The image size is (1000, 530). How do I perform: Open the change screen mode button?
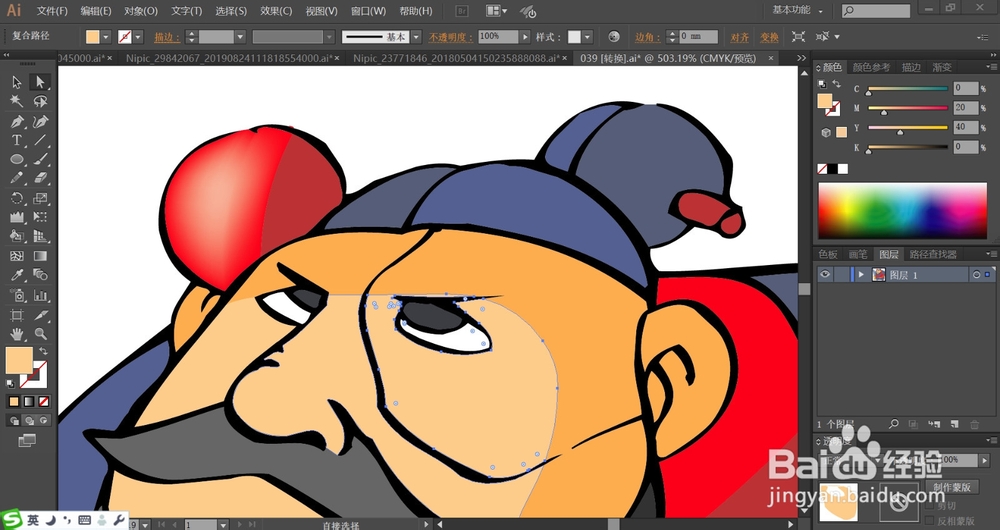point(27,440)
